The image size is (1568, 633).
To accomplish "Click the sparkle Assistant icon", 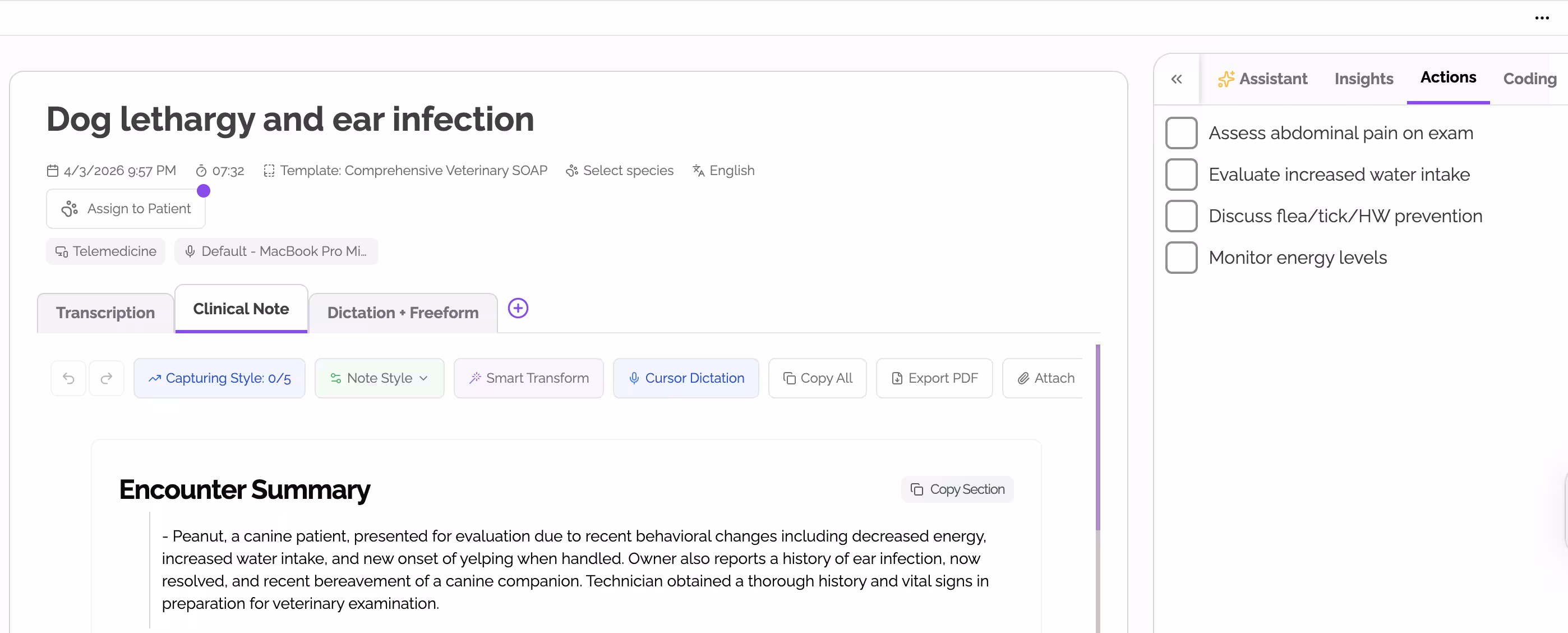I will coord(1226,79).
